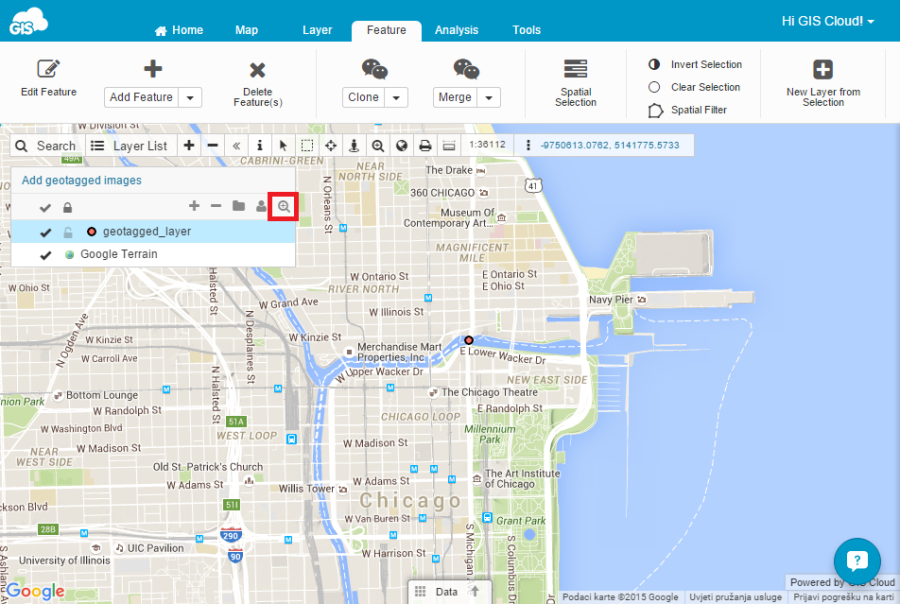Click the coordinates -9750613.0762, 5141775.5733
Viewport: 900px width, 604px height.
click(x=610, y=145)
